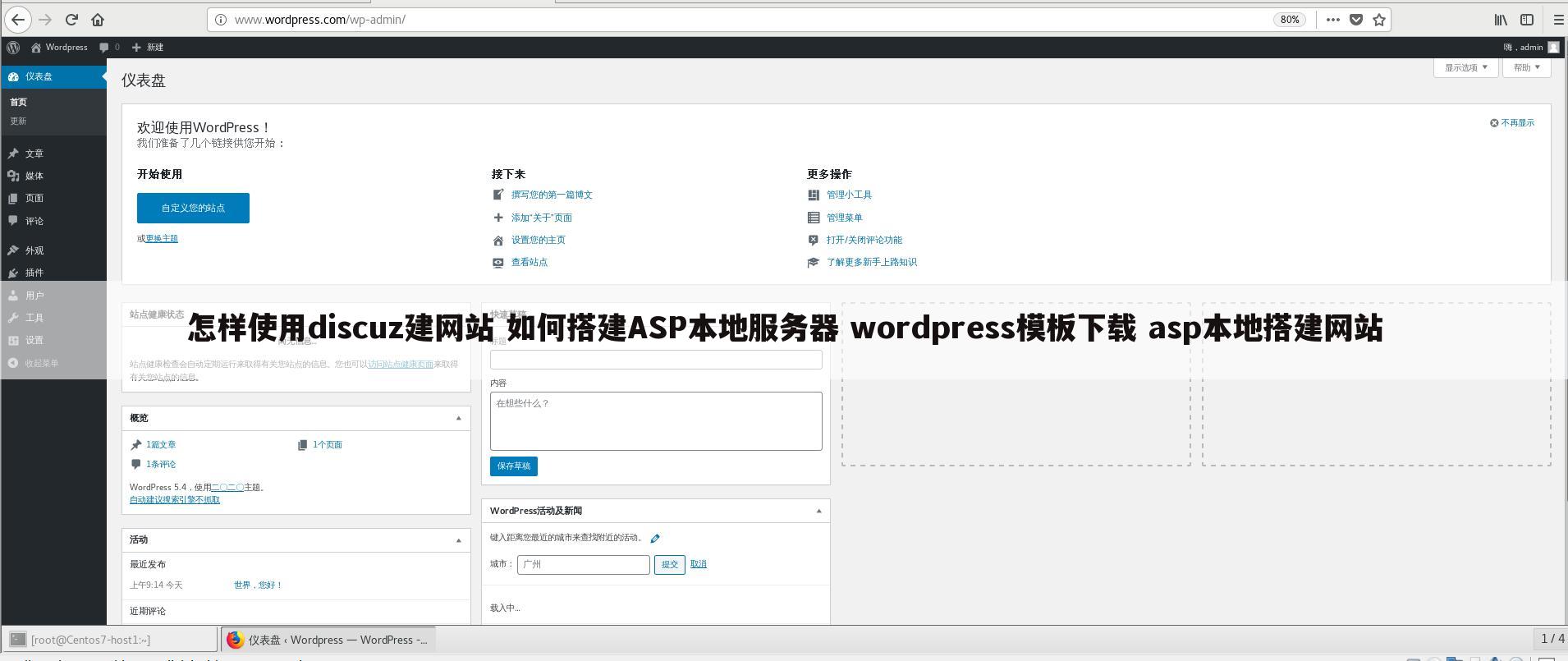Viewport: 1568px width, 661px height.
Task: Open 外观 appearance menu in sidebar
Action: click(53, 250)
